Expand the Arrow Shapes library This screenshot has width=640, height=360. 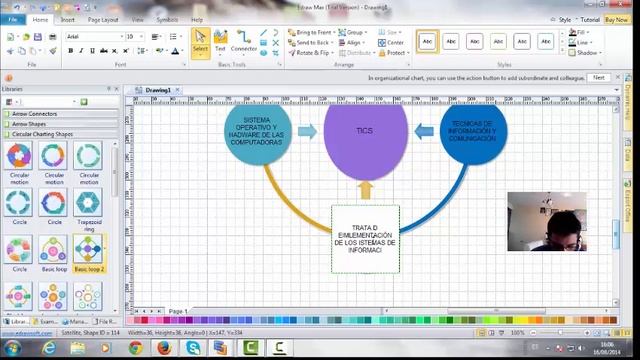click(x=60, y=124)
